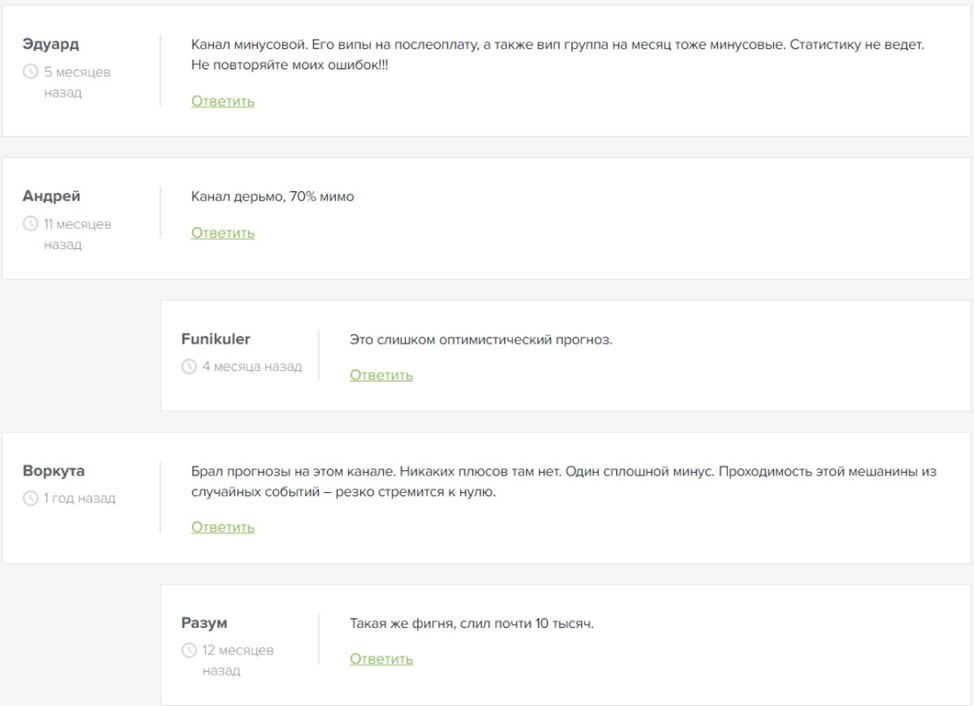Click 'Ответить' below Воркута's comment
Screen dimensions: 974x706
click(x=223, y=527)
